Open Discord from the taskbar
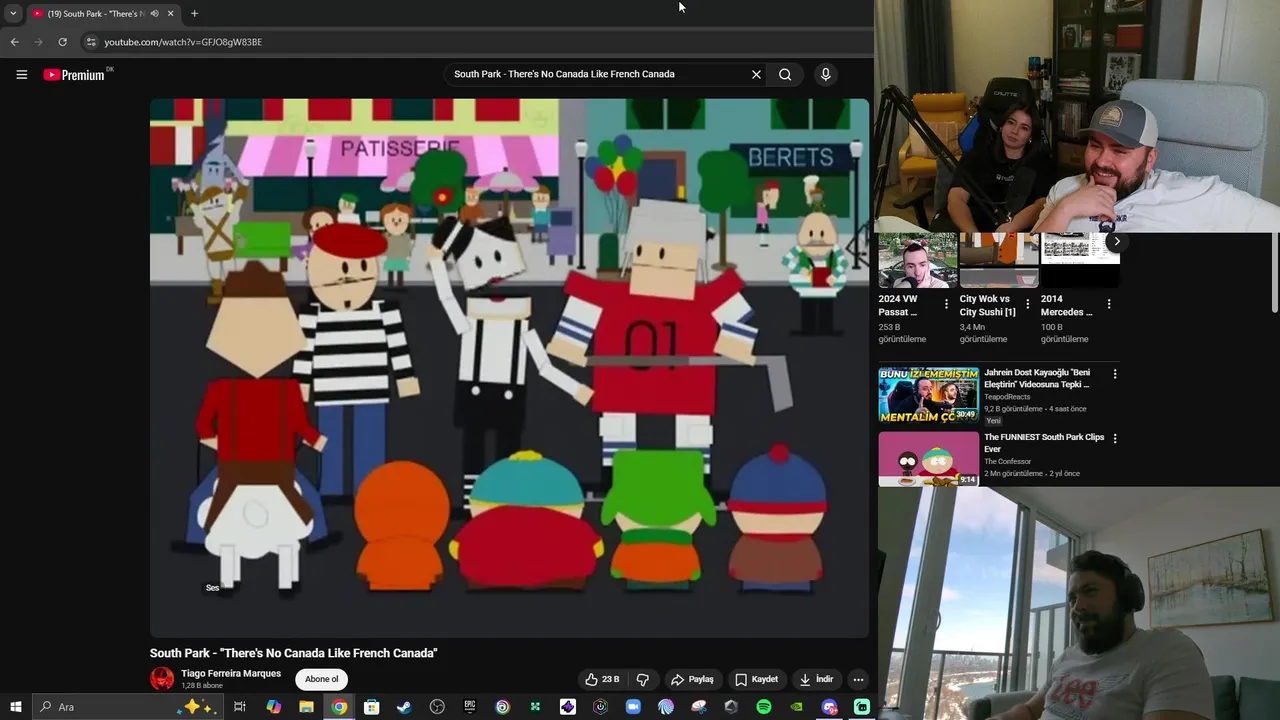Image resolution: width=1280 pixels, height=720 pixels. [x=829, y=707]
